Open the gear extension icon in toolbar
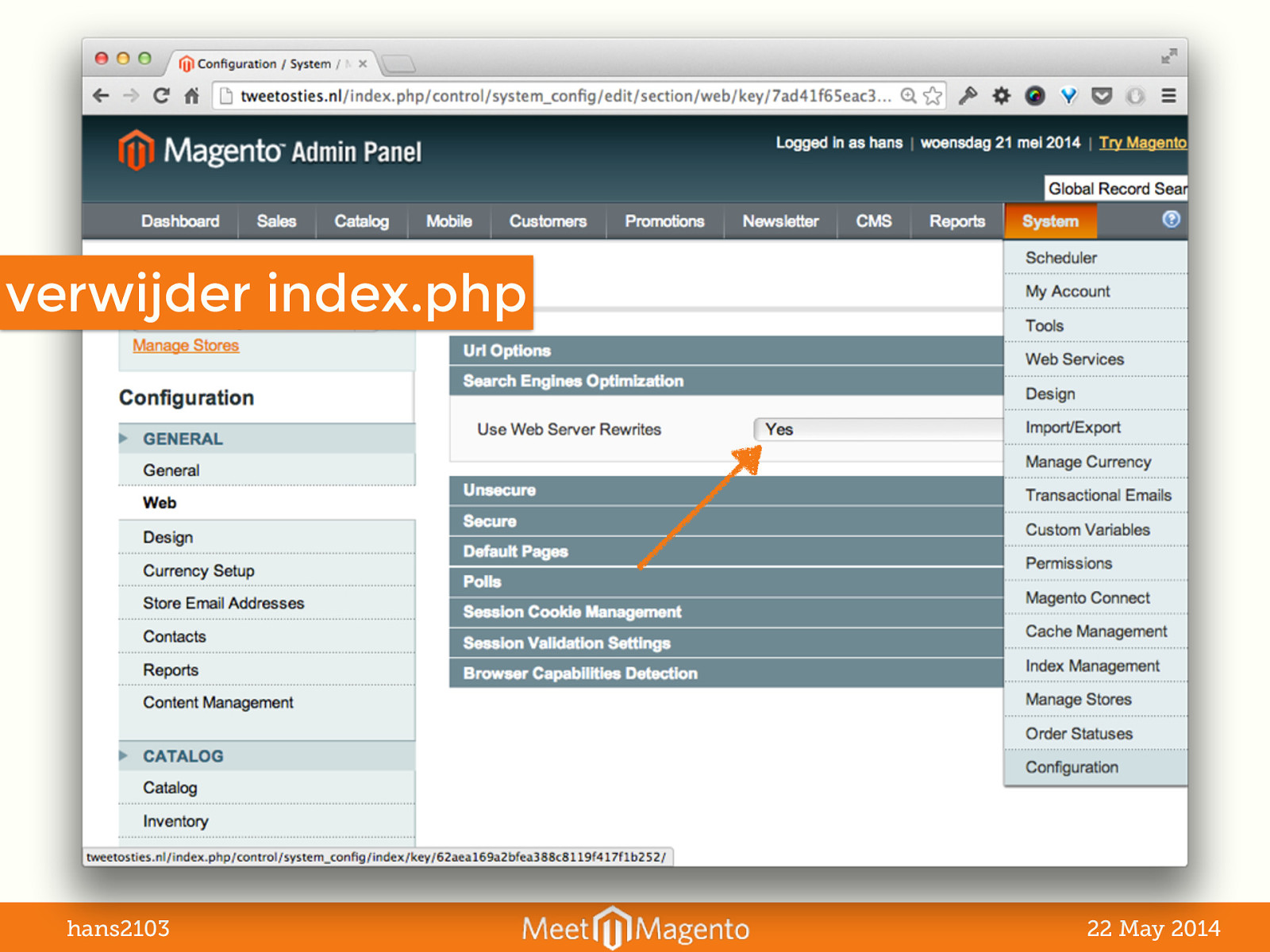1270x952 pixels. tap(1002, 96)
